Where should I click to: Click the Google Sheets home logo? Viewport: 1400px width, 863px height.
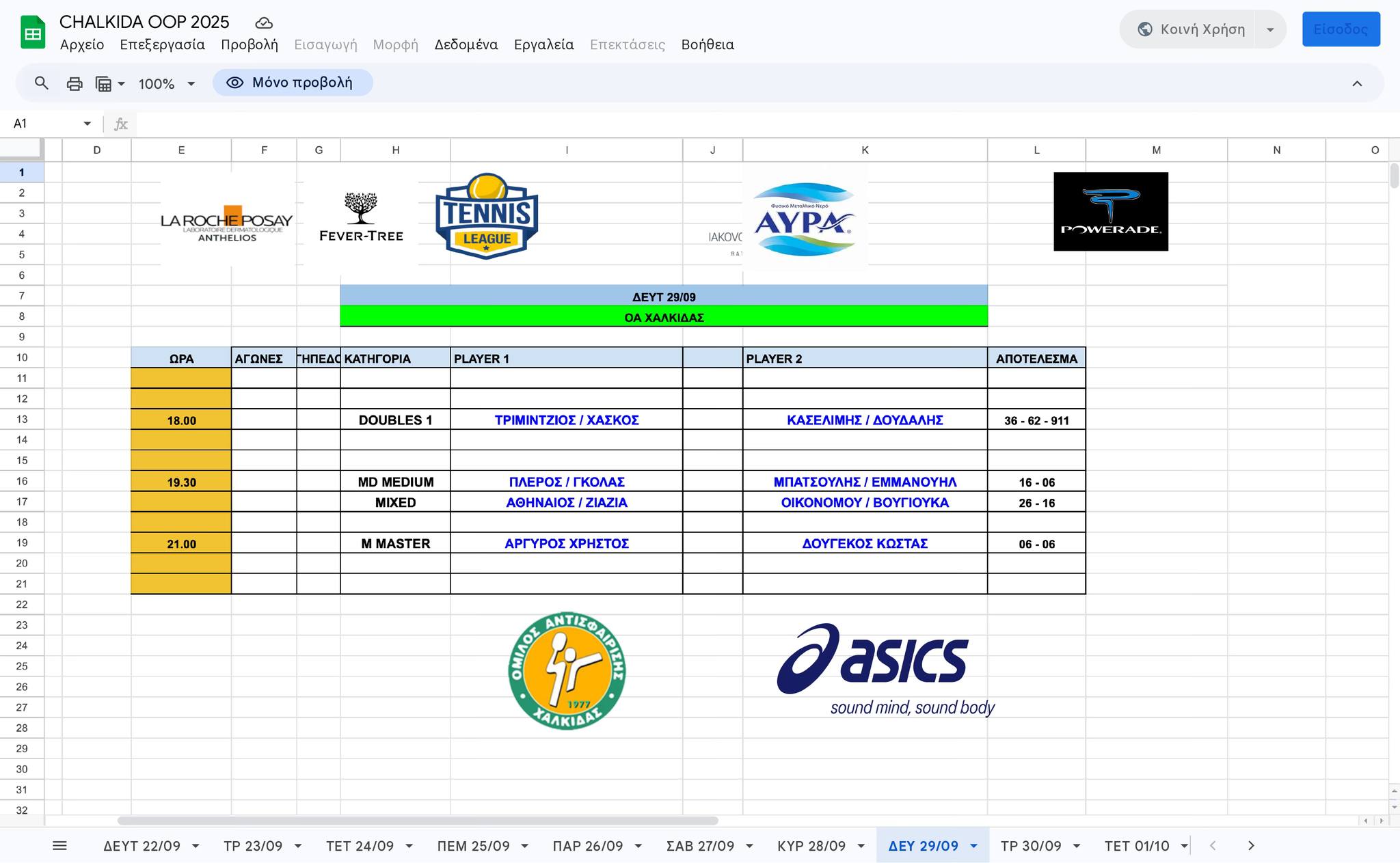click(33, 33)
